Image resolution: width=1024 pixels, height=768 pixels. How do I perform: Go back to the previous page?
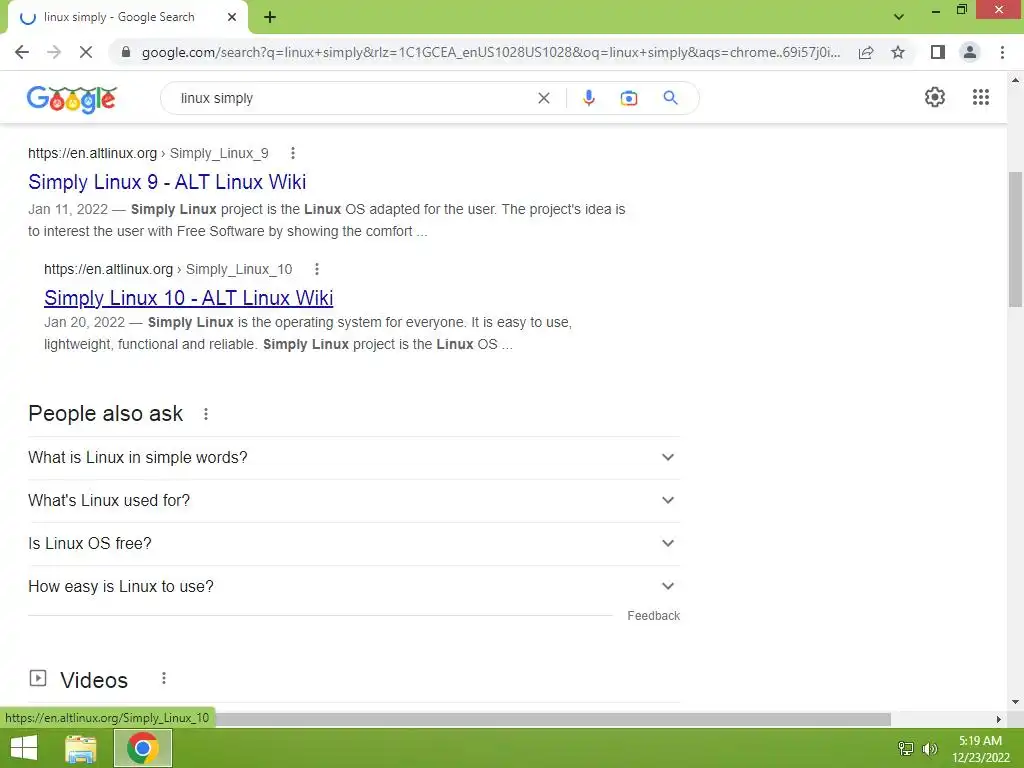point(22,52)
